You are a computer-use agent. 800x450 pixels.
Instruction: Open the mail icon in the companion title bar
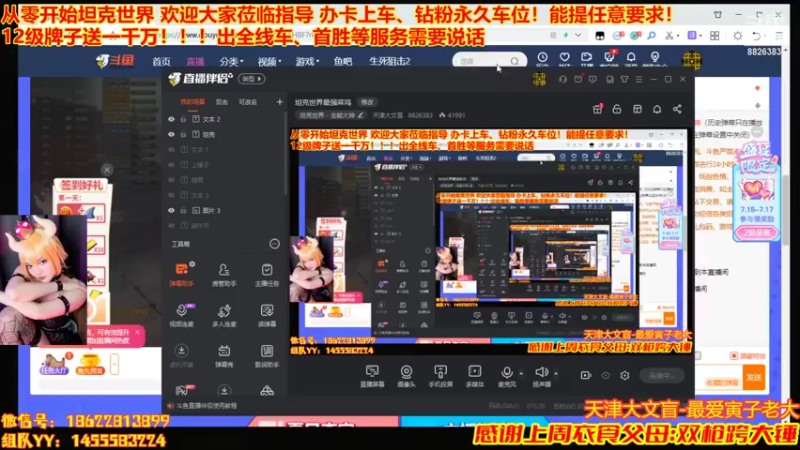tap(578, 79)
